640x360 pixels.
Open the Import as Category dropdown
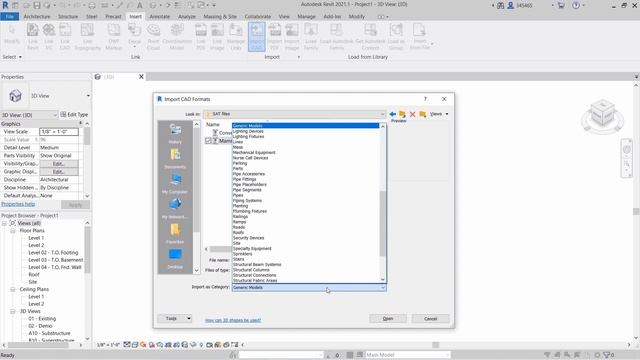pos(309,287)
